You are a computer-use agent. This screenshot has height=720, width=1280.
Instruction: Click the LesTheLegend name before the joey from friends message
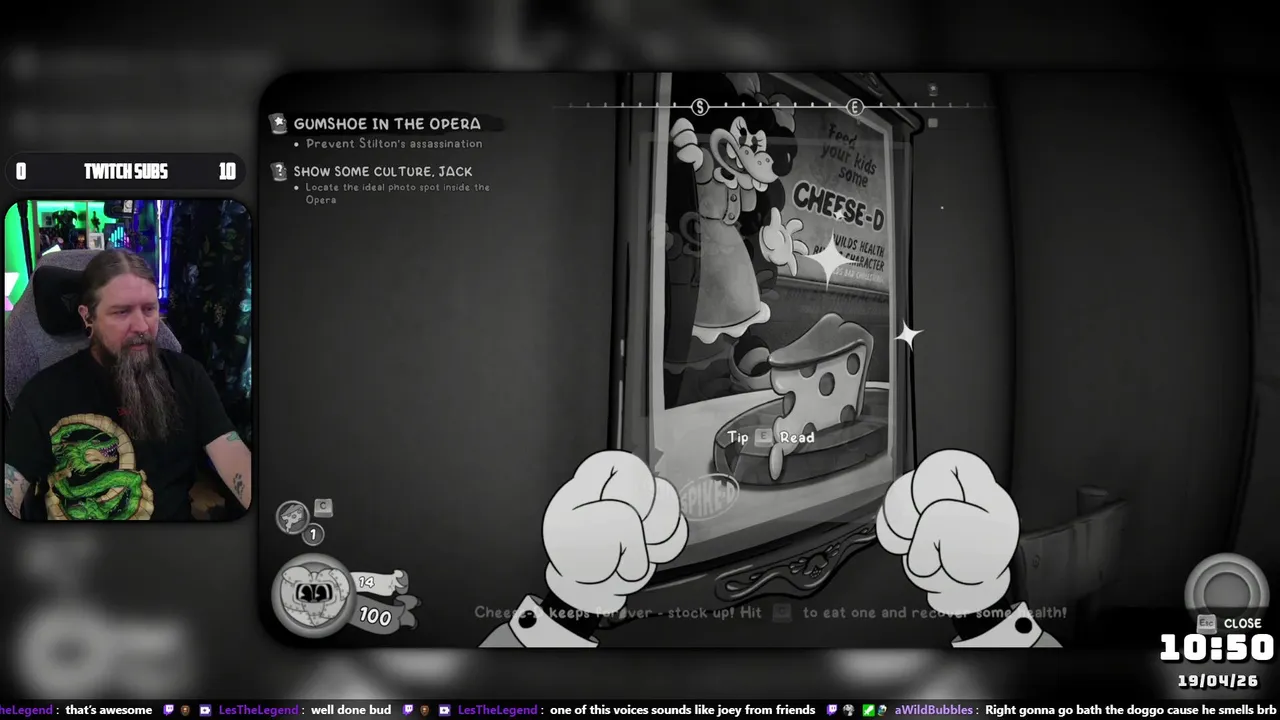tap(498, 710)
